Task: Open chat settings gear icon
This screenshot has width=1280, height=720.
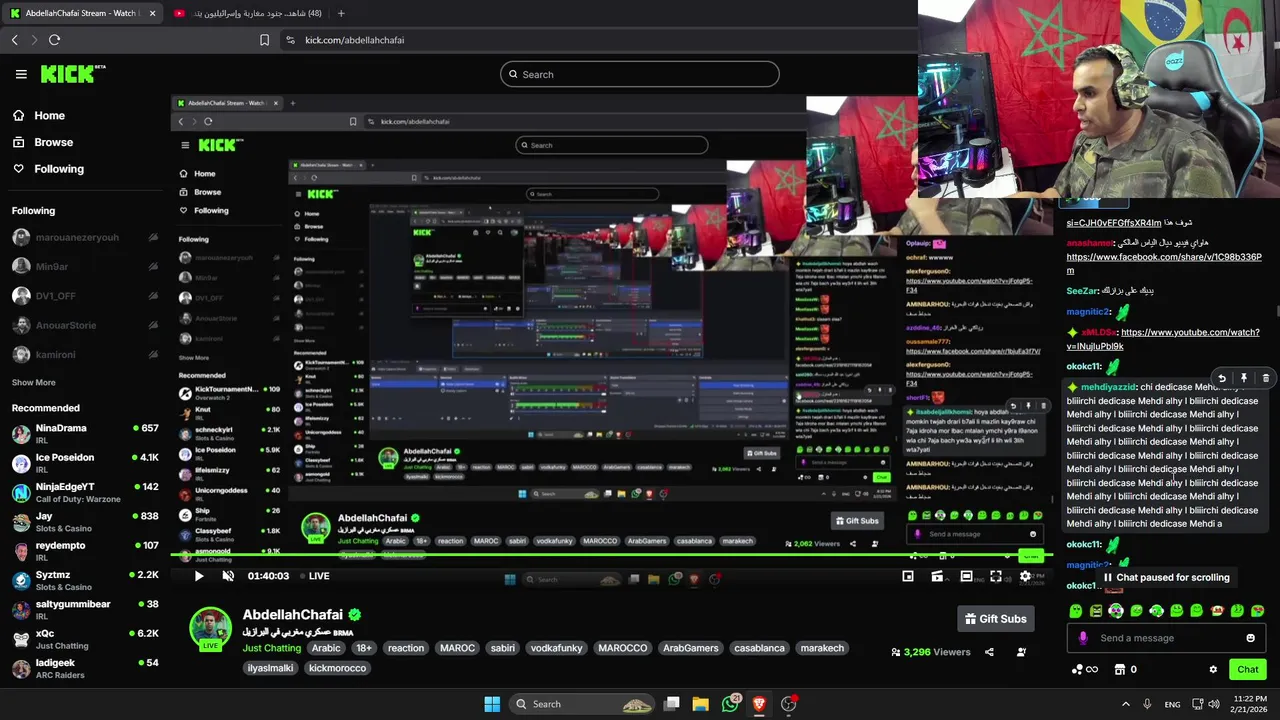Action: pyautogui.click(x=1213, y=669)
